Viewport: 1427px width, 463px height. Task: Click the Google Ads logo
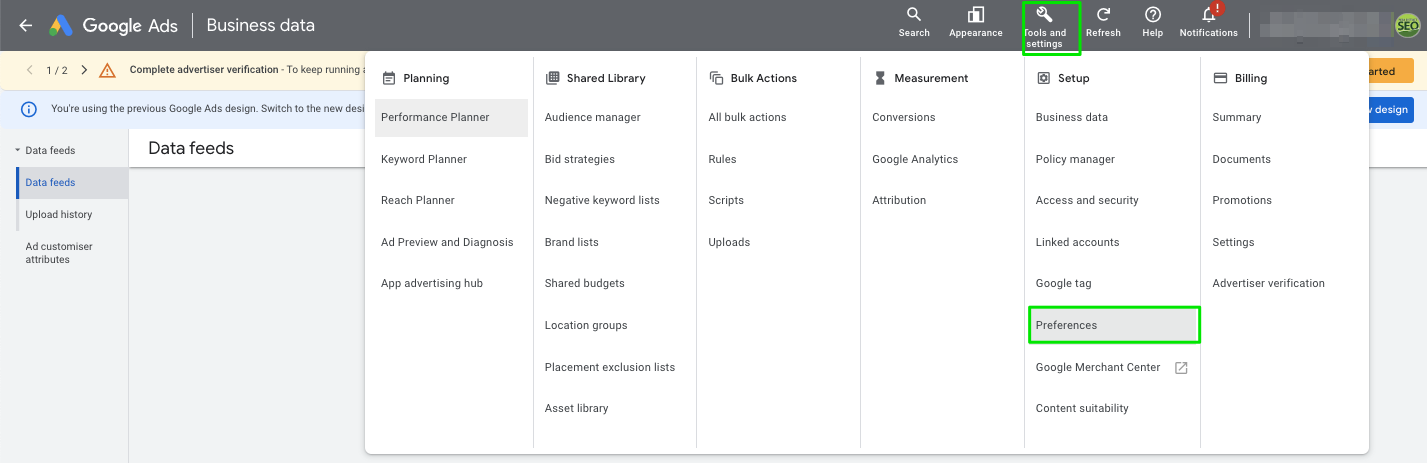pos(113,26)
